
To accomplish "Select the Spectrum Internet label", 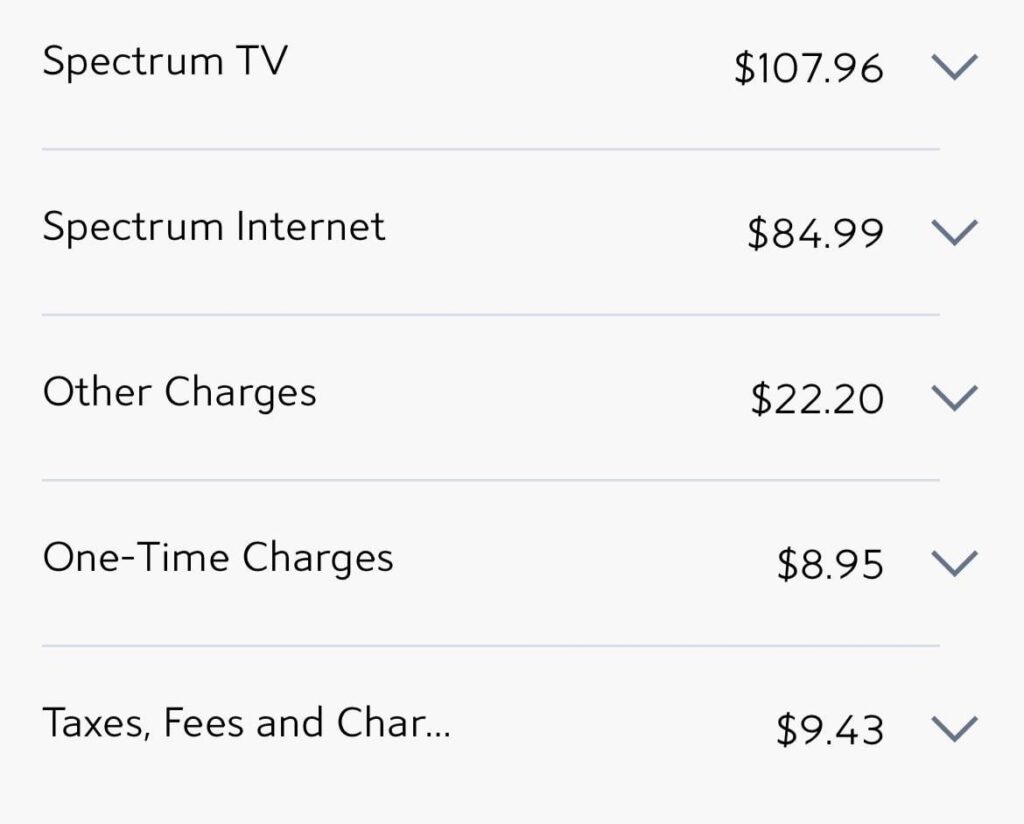I will coord(213,226).
